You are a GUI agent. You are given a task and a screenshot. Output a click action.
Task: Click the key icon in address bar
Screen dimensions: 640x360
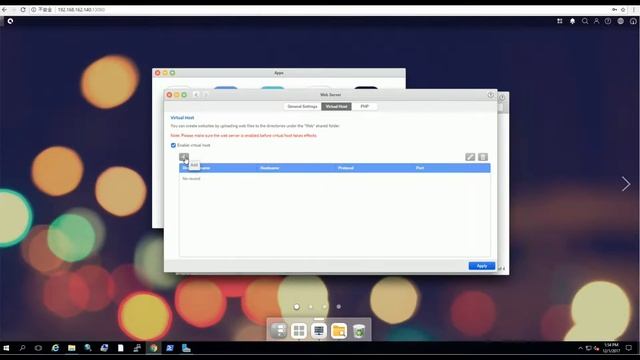coord(614,9)
